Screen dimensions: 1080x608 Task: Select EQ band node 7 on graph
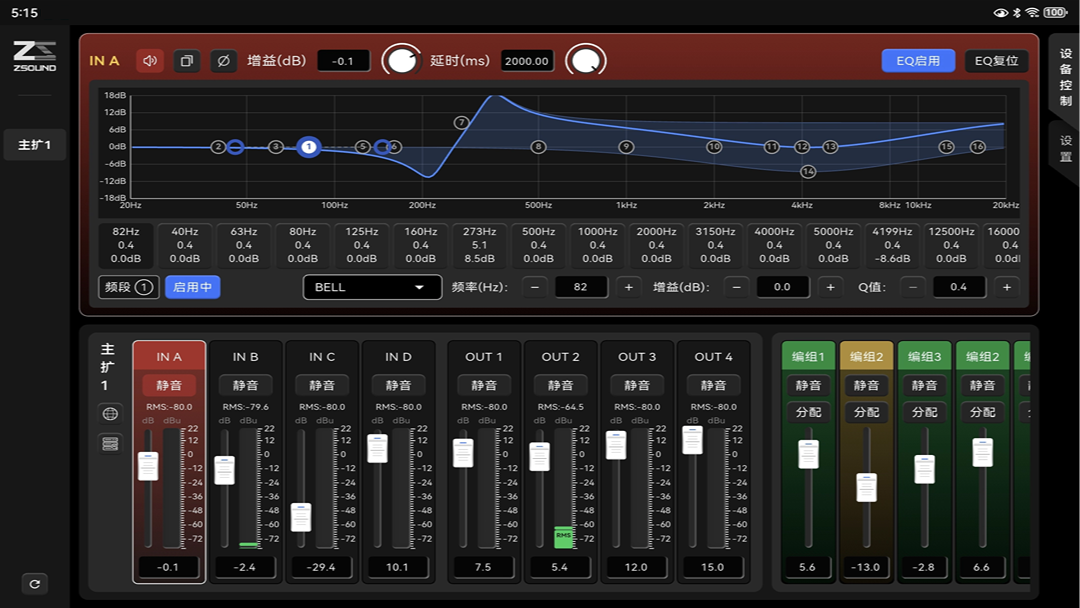click(461, 123)
